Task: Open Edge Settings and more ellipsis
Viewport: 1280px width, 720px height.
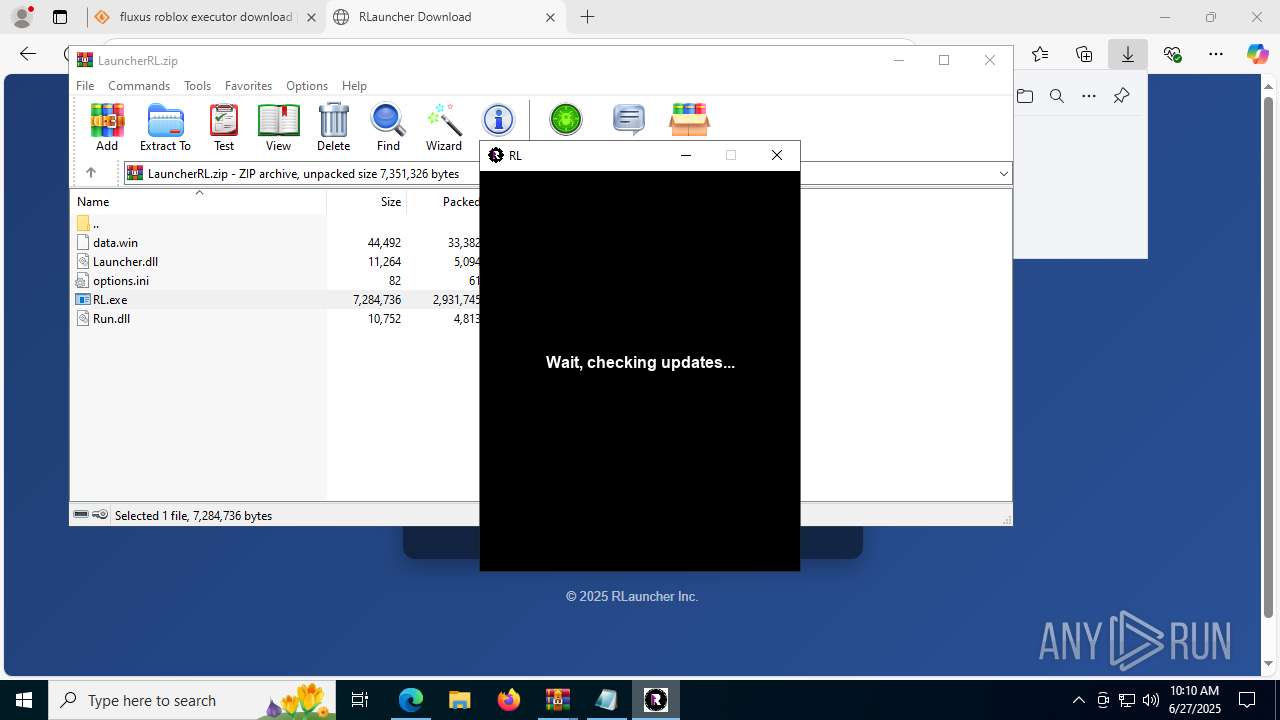Action: pos(1216,54)
